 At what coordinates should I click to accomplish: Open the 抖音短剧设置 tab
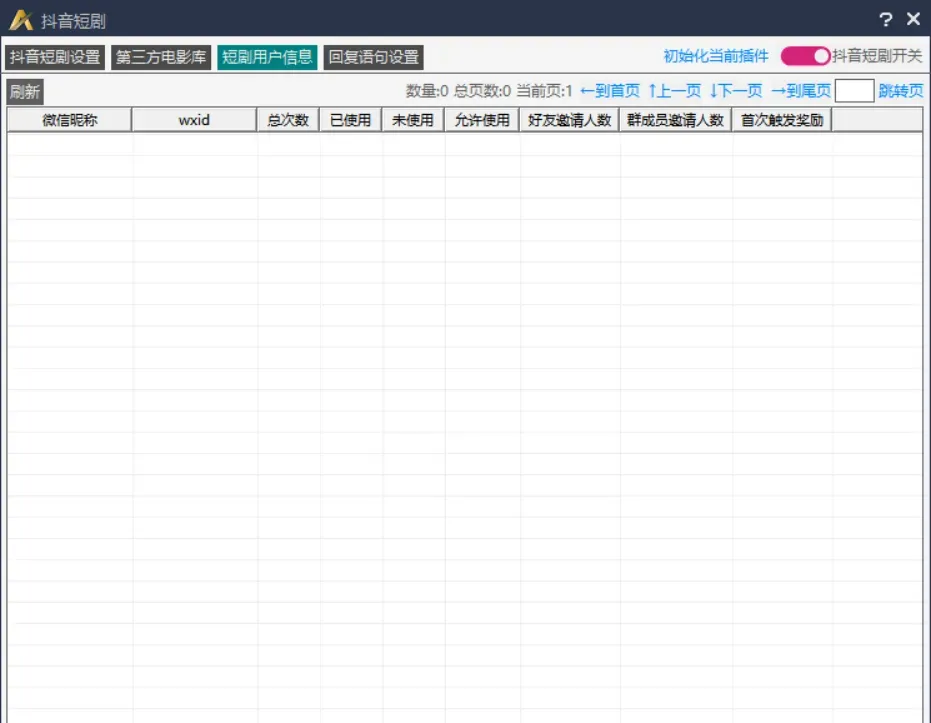pos(55,57)
